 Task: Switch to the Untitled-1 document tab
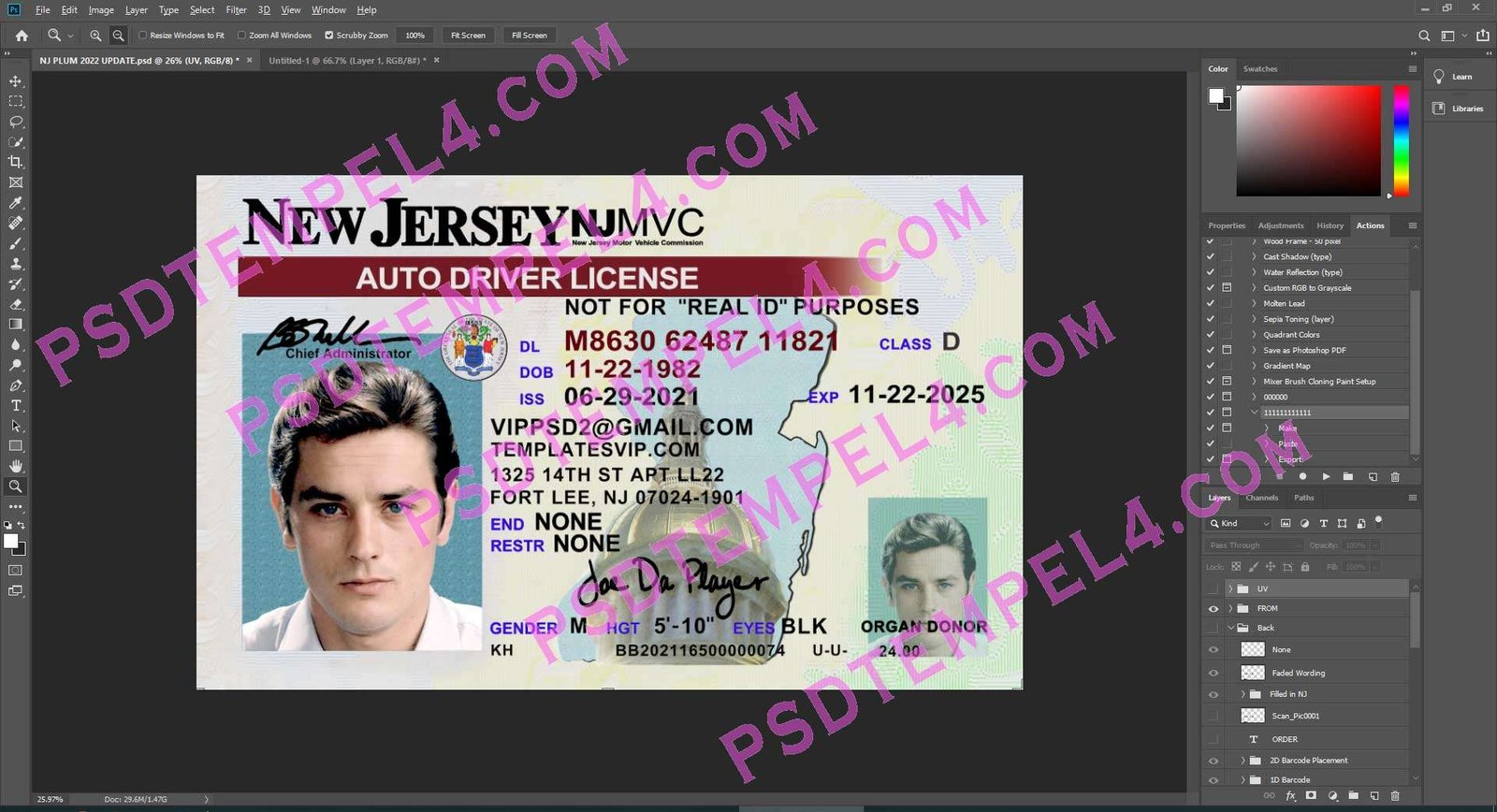point(347,61)
